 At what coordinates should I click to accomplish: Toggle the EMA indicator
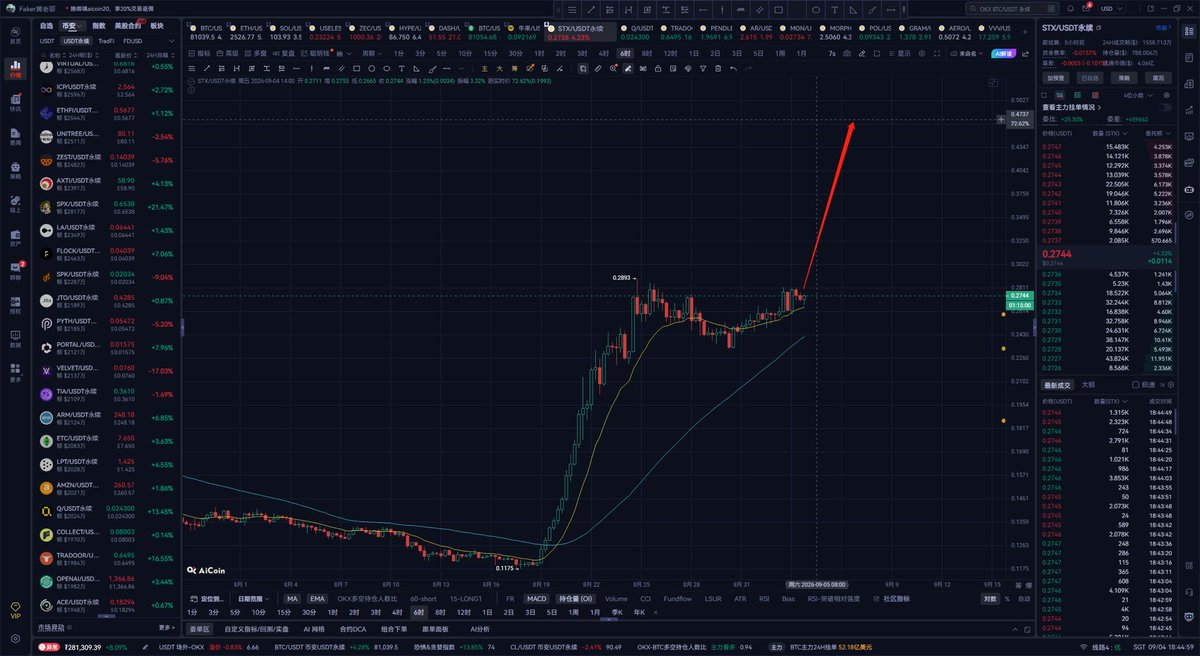[x=317, y=599]
